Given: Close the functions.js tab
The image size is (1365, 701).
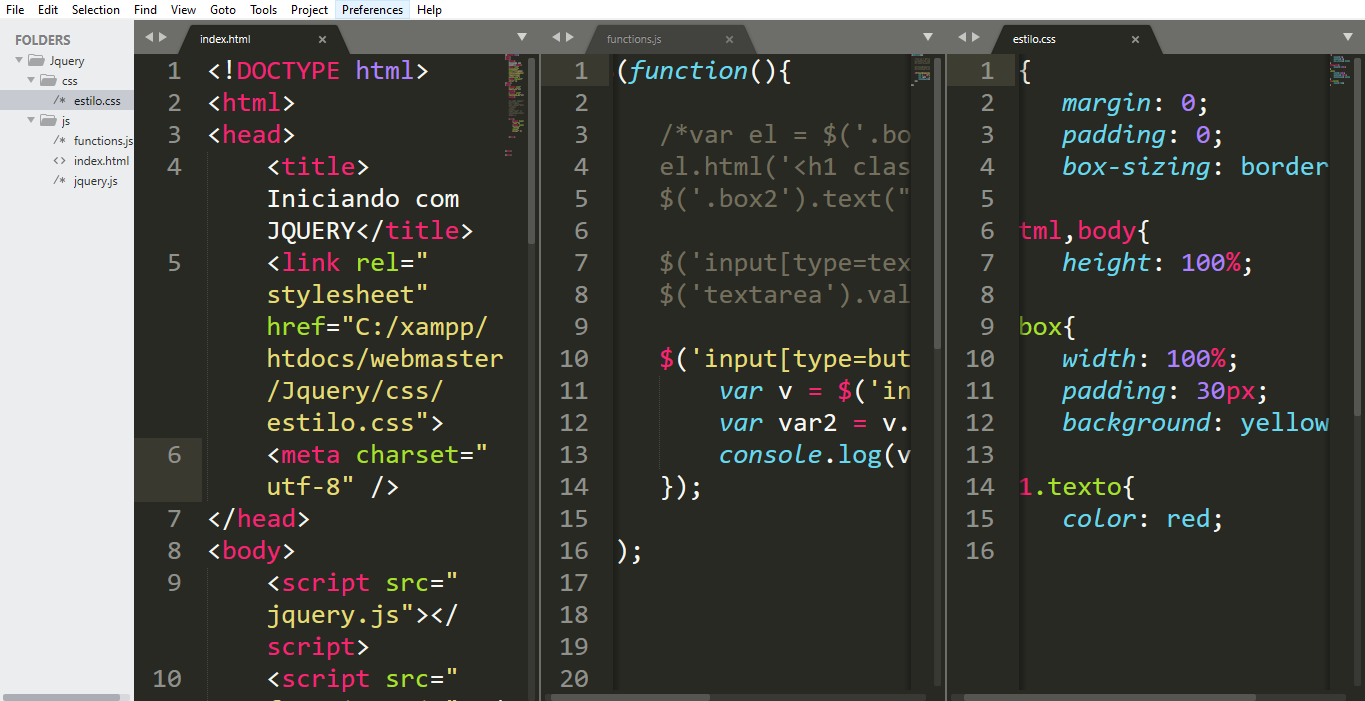Looking at the screenshot, I should click(729, 40).
